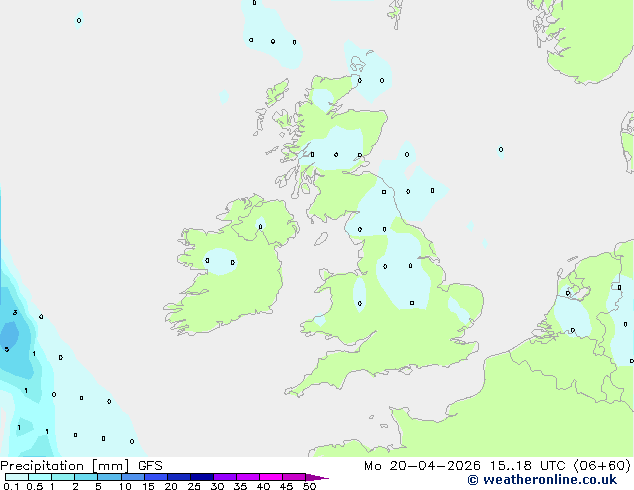Select the Isle of Man outline
This screenshot has width=634, height=490.
click(321, 239)
